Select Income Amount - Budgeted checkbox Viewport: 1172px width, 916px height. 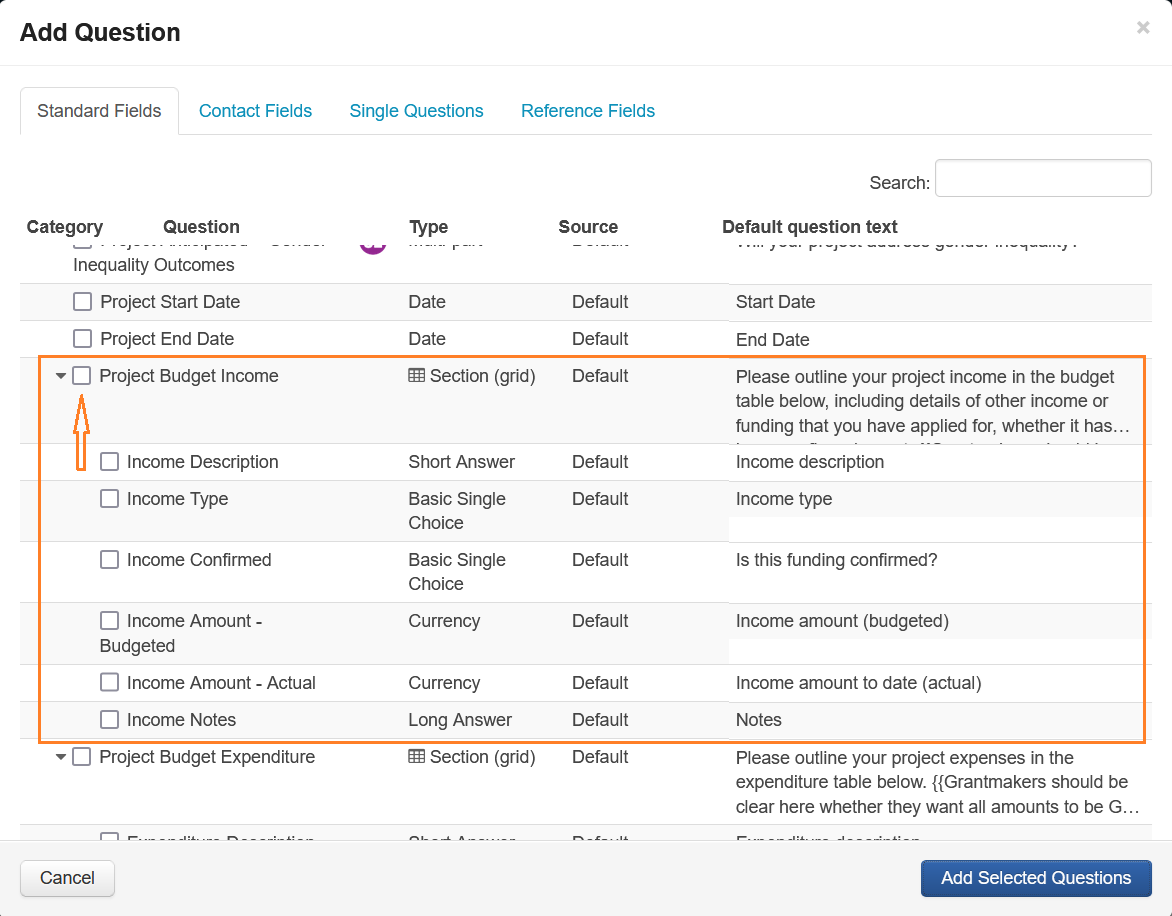[110, 621]
